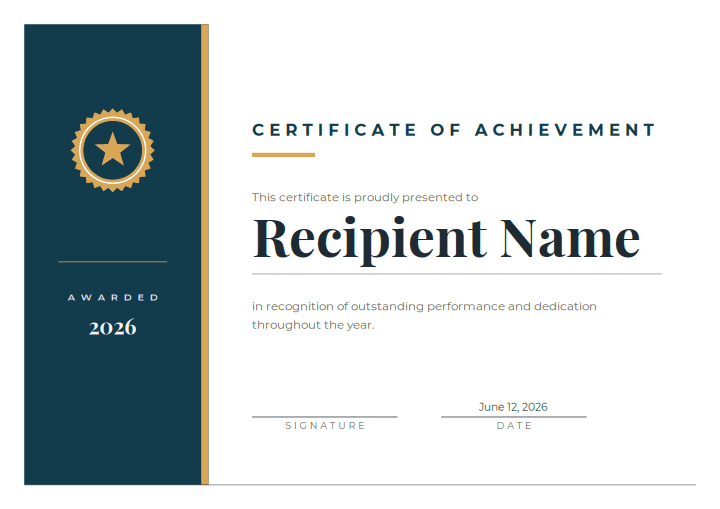Select the 'CERTIFICATE OF ACHIEVEMENT' heading
This screenshot has height=509, width=720.
coord(454,130)
